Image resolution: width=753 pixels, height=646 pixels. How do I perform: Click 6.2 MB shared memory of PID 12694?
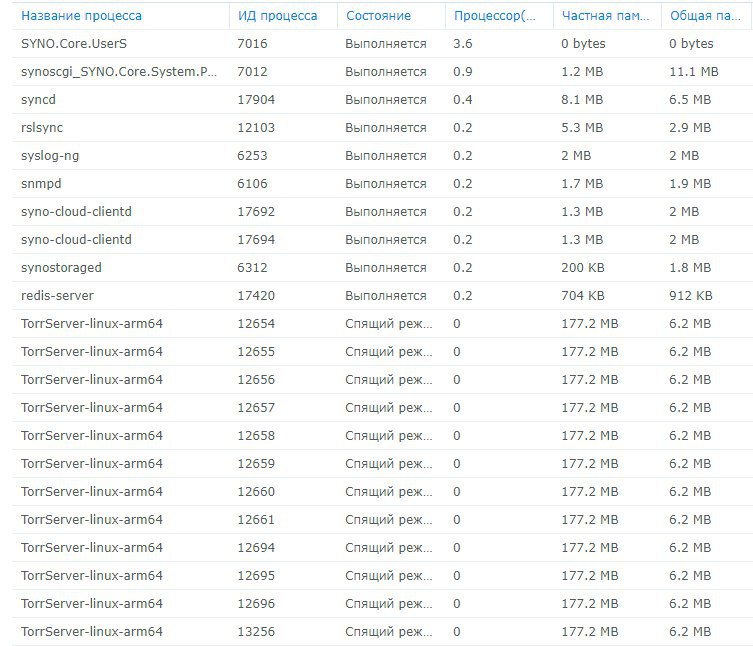(x=690, y=547)
